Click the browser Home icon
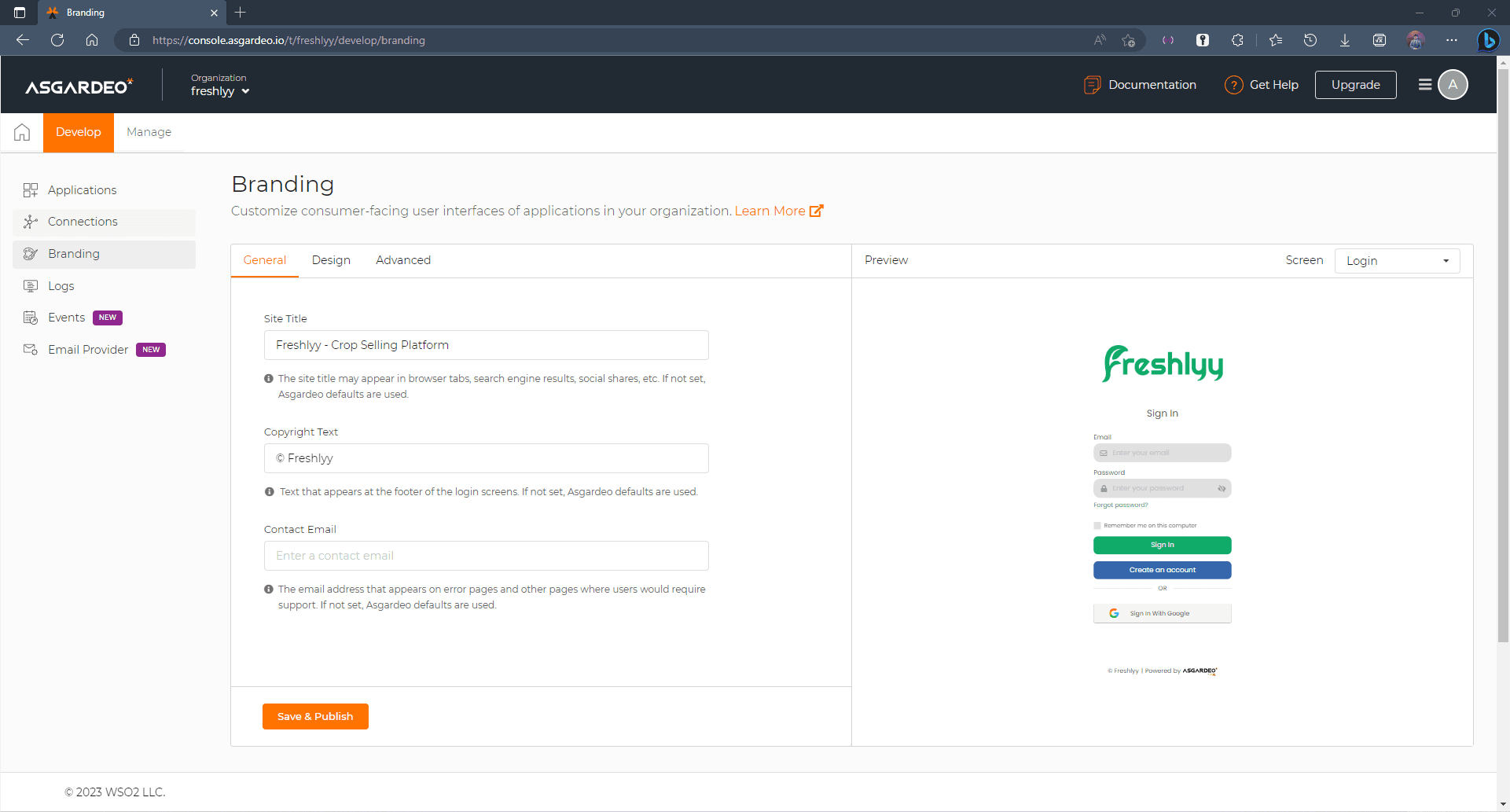1510x812 pixels. (x=92, y=40)
